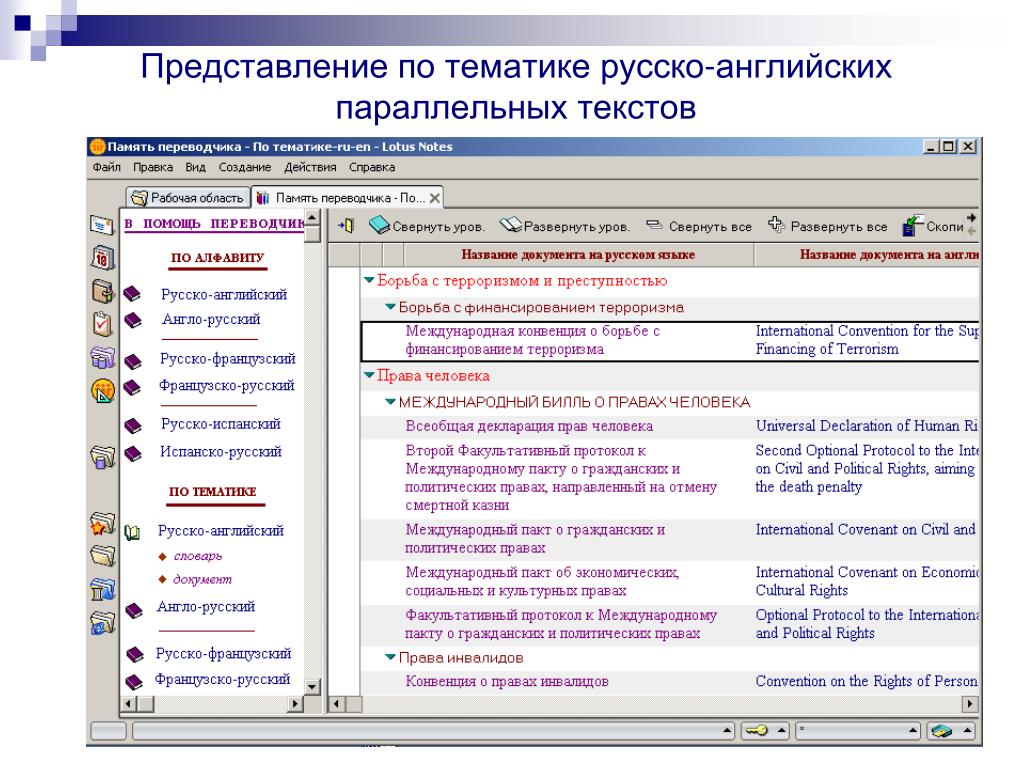Image resolution: width=1024 pixels, height=768 pixels.
Task: Open the словарь sub-link
Action: point(198,556)
